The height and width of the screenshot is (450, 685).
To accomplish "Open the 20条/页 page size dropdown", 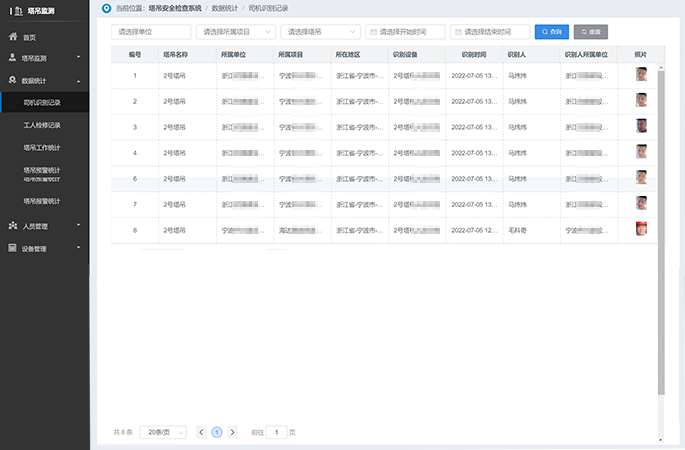I will tap(162, 432).
